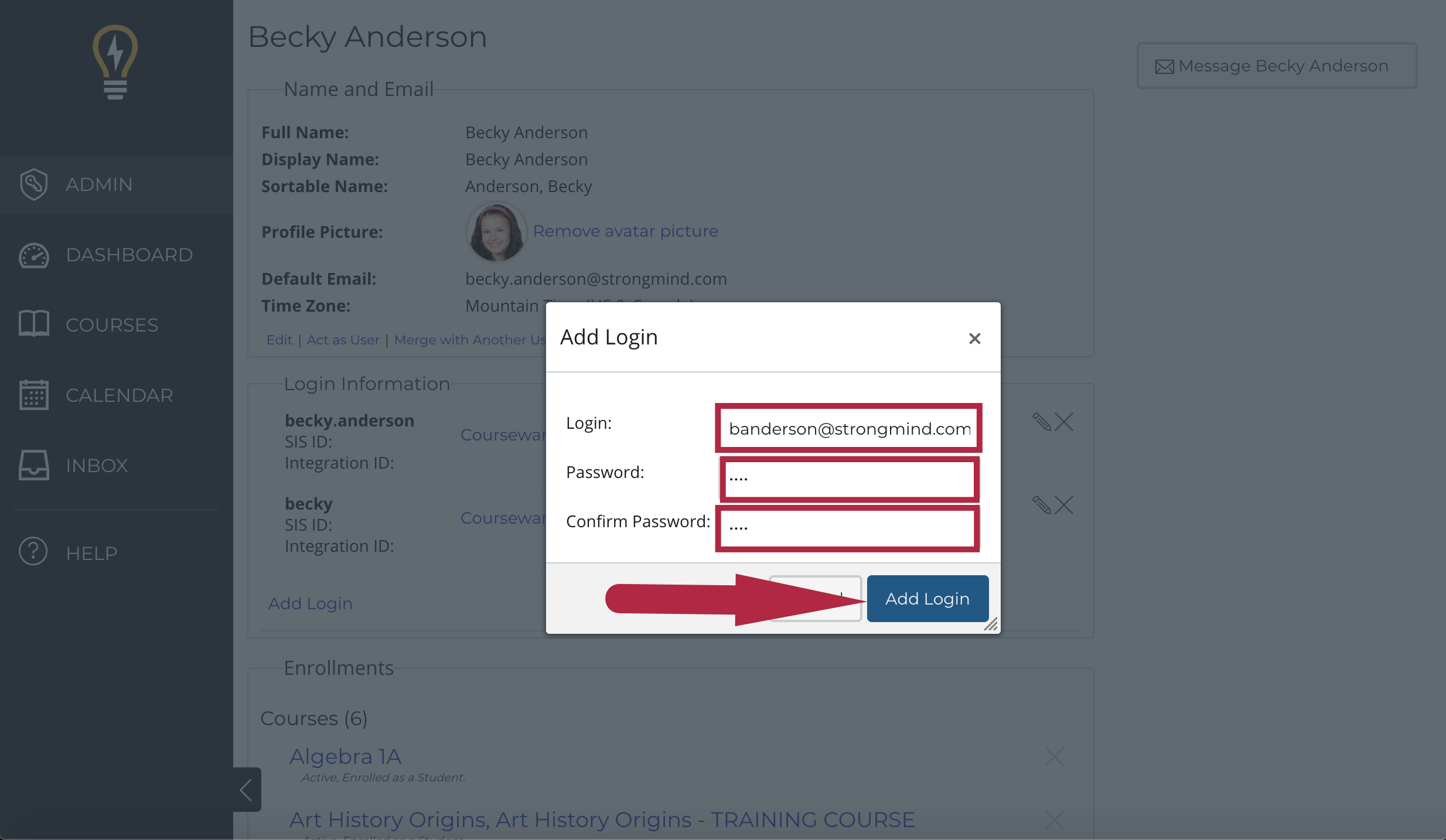Click the Becky Anderson page title

[x=367, y=37]
